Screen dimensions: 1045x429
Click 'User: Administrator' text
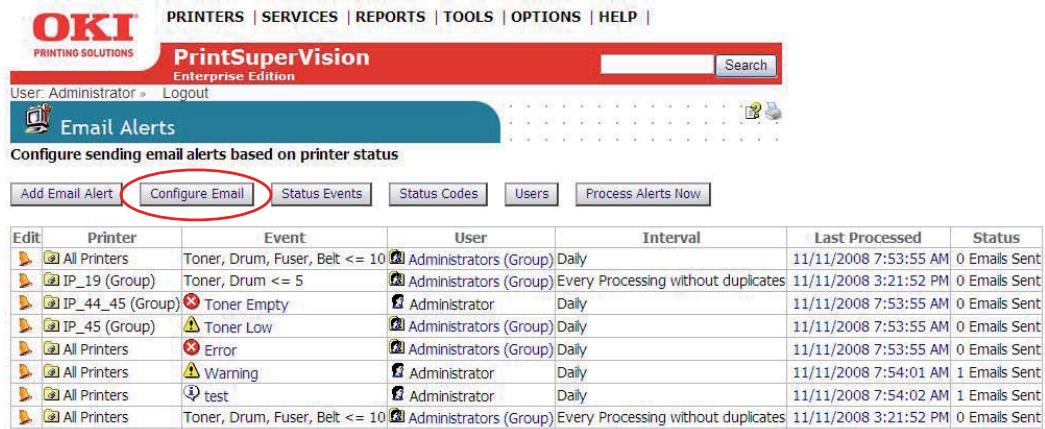pyautogui.click(x=73, y=93)
